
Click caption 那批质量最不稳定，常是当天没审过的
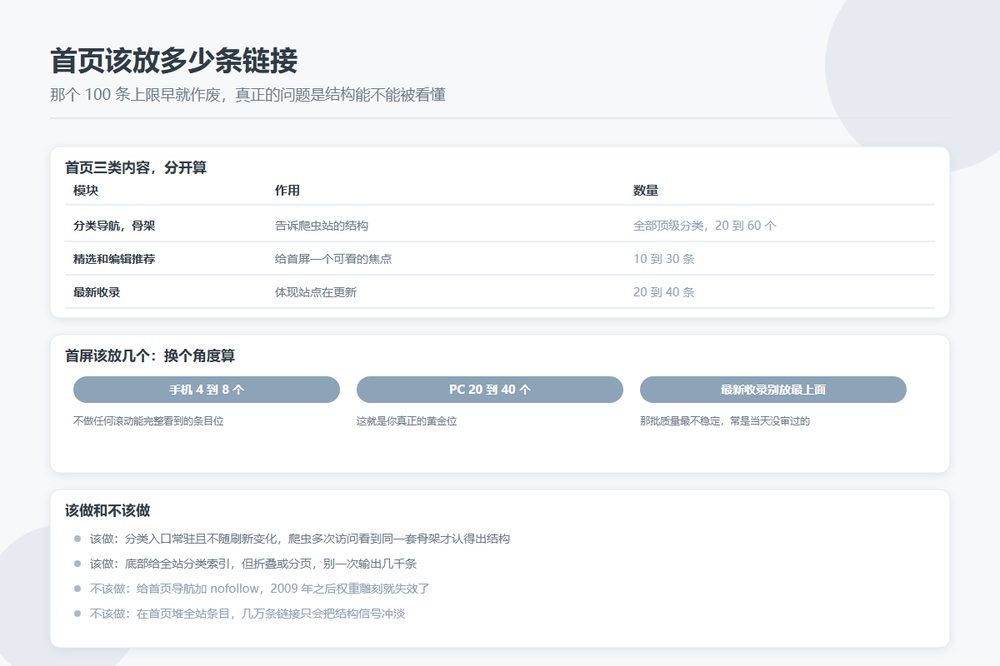(725, 421)
